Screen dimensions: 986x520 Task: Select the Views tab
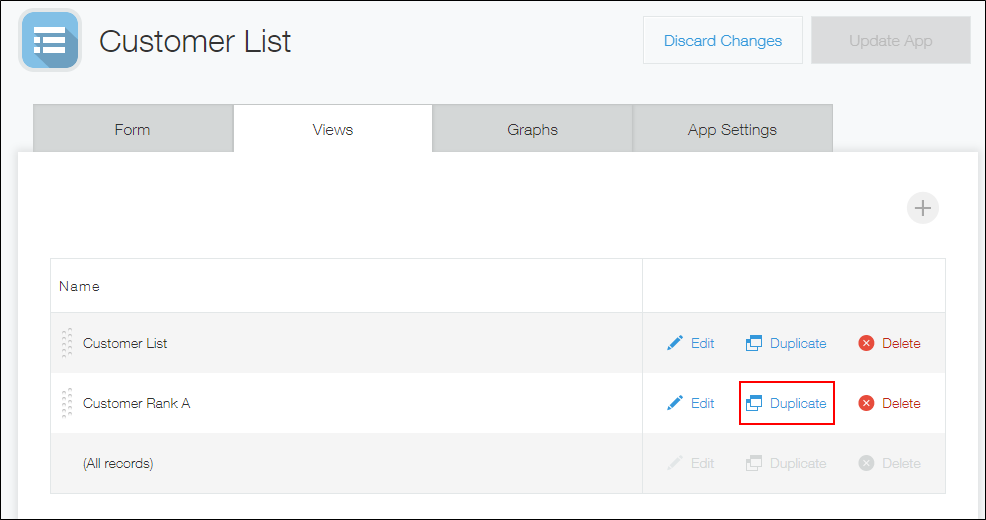(x=332, y=129)
